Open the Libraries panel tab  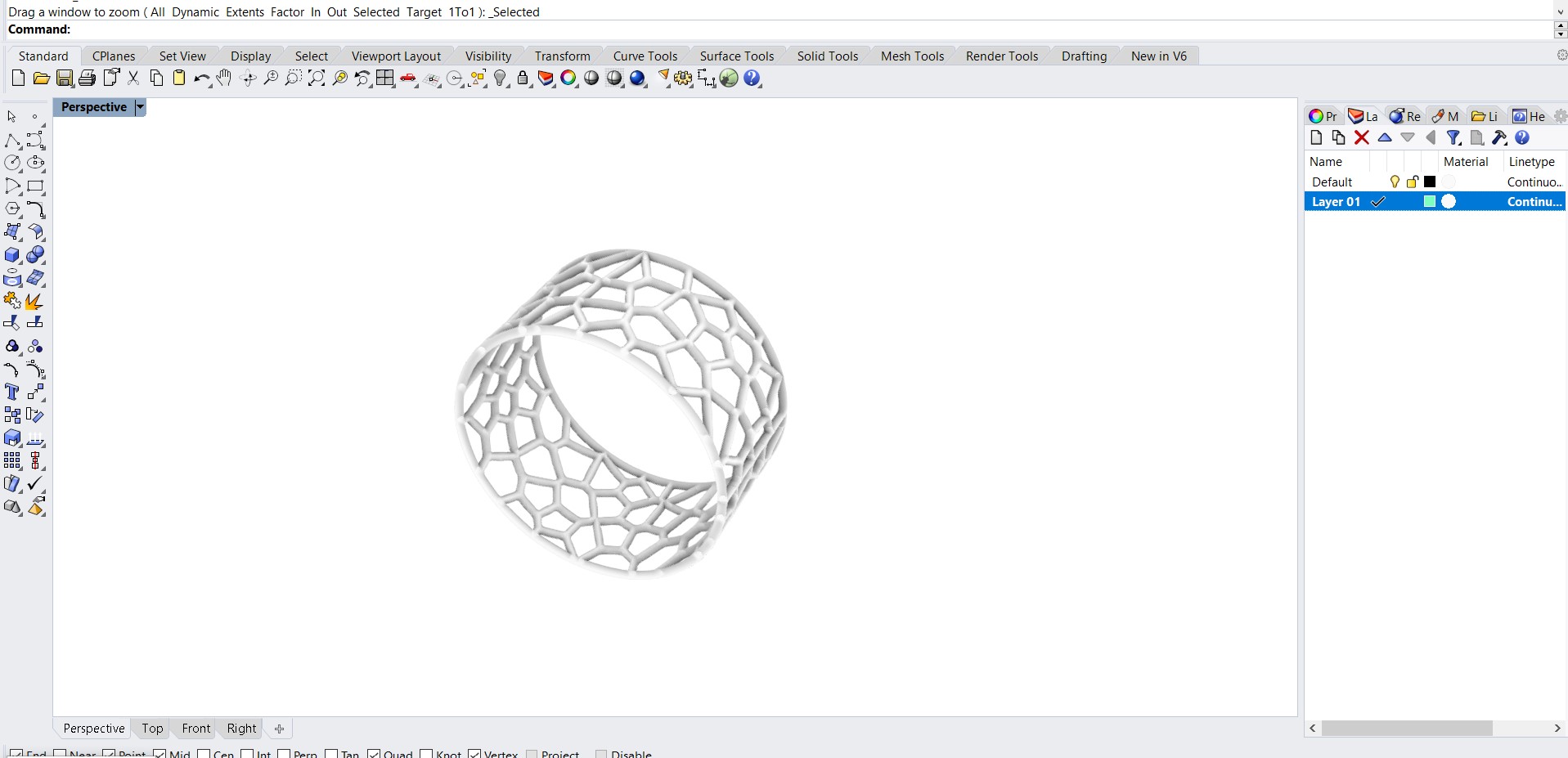coord(1485,116)
